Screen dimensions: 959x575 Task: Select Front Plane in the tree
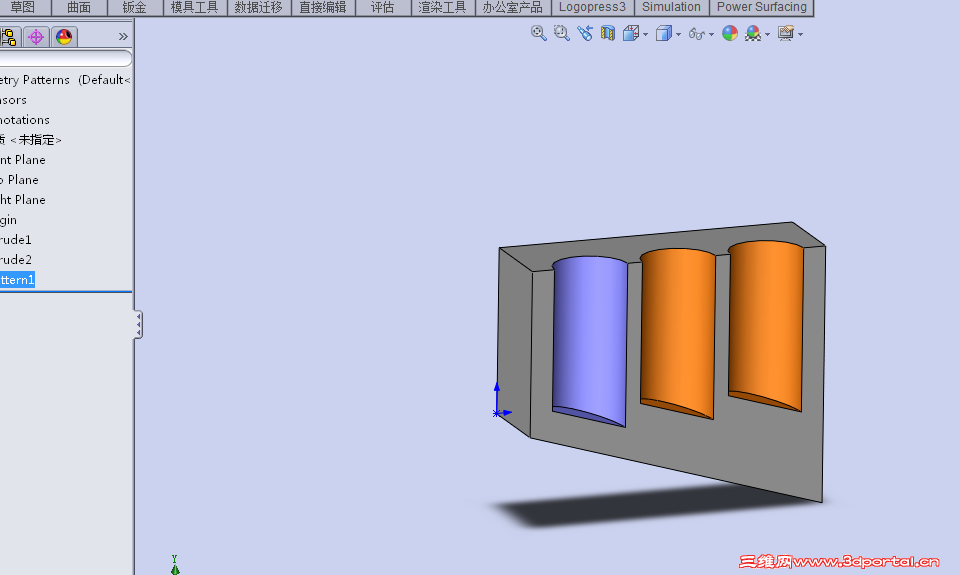tap(23, 160)
